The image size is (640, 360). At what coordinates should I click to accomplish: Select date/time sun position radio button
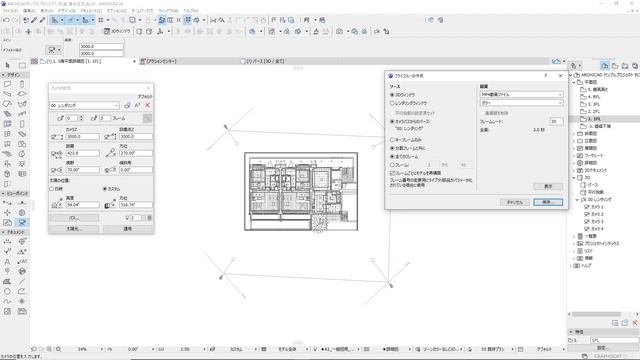tap(52, 189)
